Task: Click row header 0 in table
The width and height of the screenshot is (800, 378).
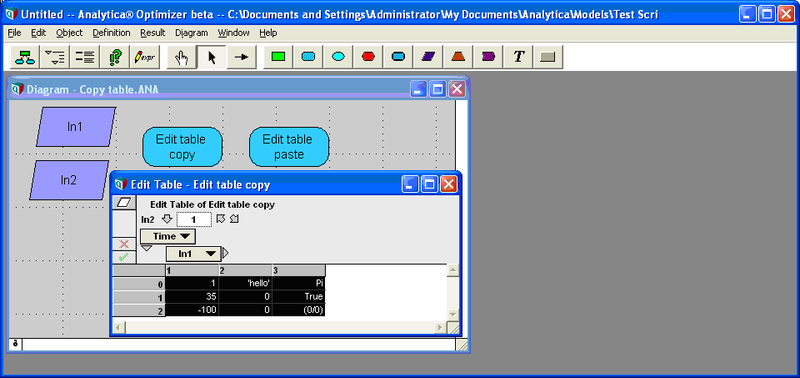Action: [x=139, y=283]
